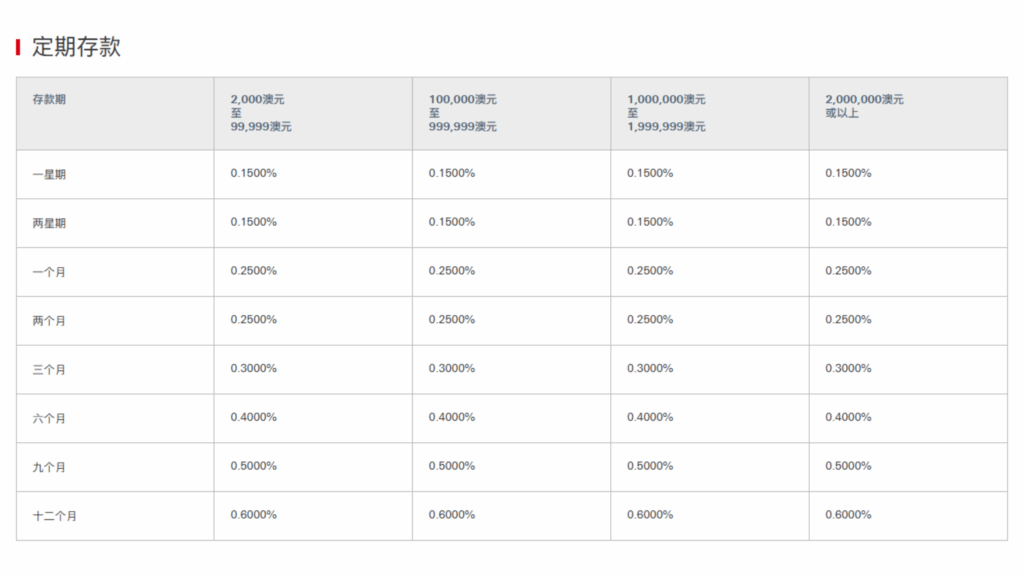This screenshot has width=1024, height=576.
Task: Click 十二个月 rate under 2,000,000澳元 column
Action: click(848, 515)
